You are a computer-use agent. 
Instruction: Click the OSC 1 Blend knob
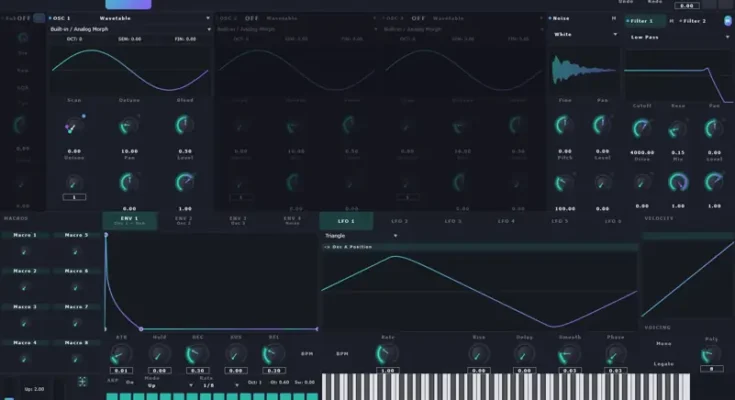[185, 126]
